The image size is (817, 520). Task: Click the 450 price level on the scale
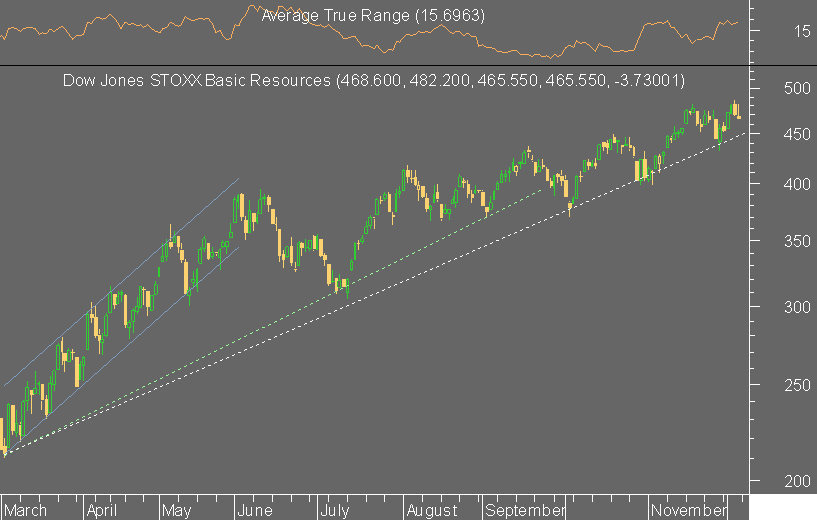pyautogui.click(x=797, y=134)
